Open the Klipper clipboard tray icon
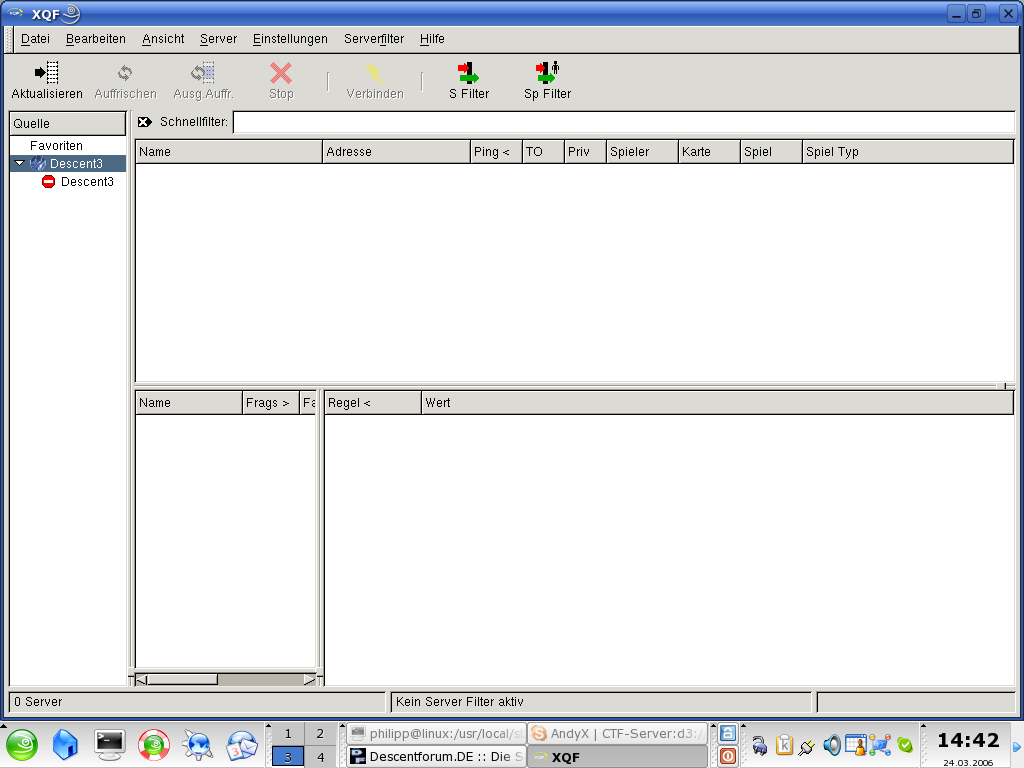The height and width of the screenshot is (768, 1024). pyautogui.click(x=784, y=744)
